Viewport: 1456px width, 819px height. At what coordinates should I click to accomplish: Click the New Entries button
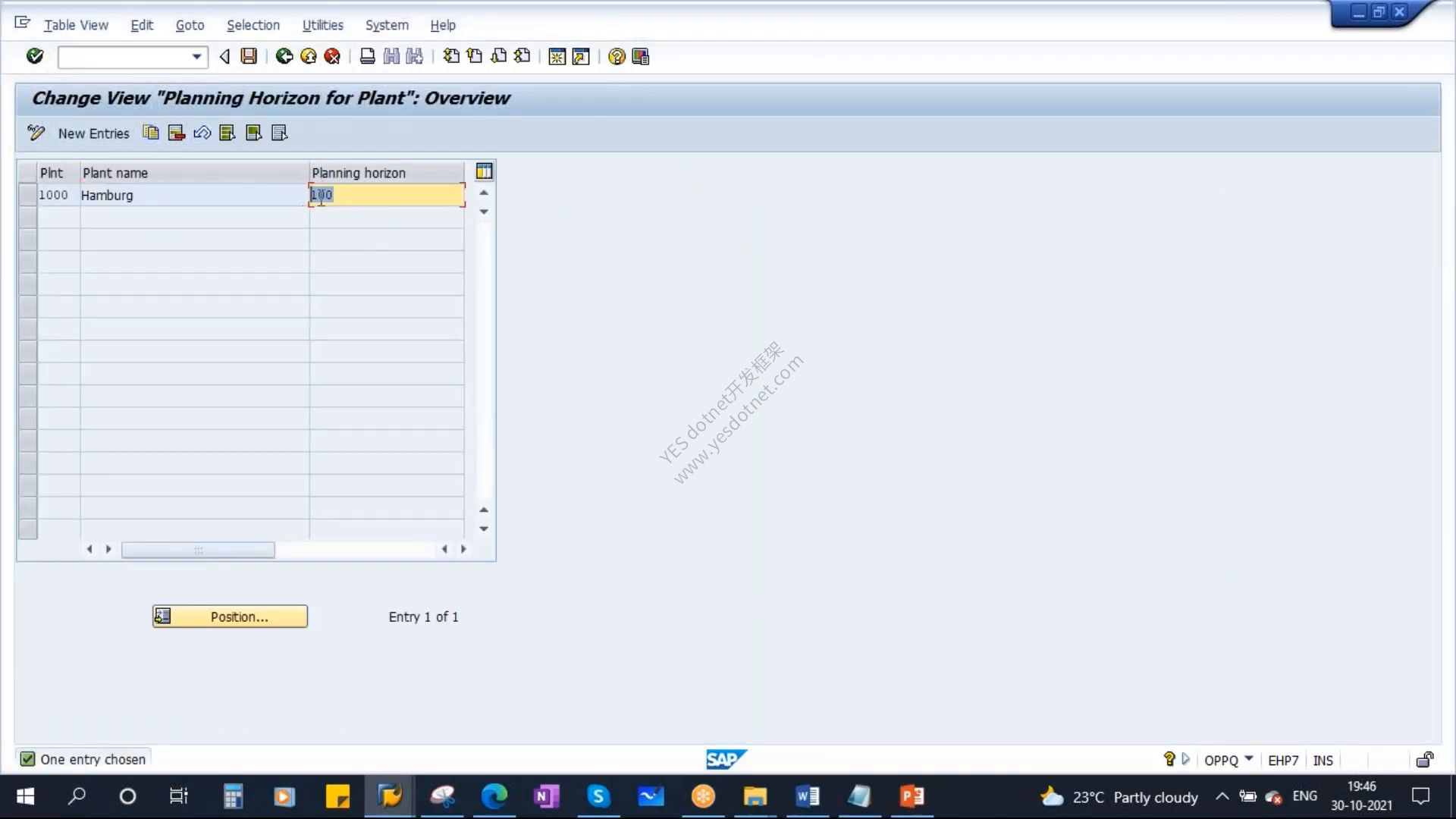pos(94,133)
